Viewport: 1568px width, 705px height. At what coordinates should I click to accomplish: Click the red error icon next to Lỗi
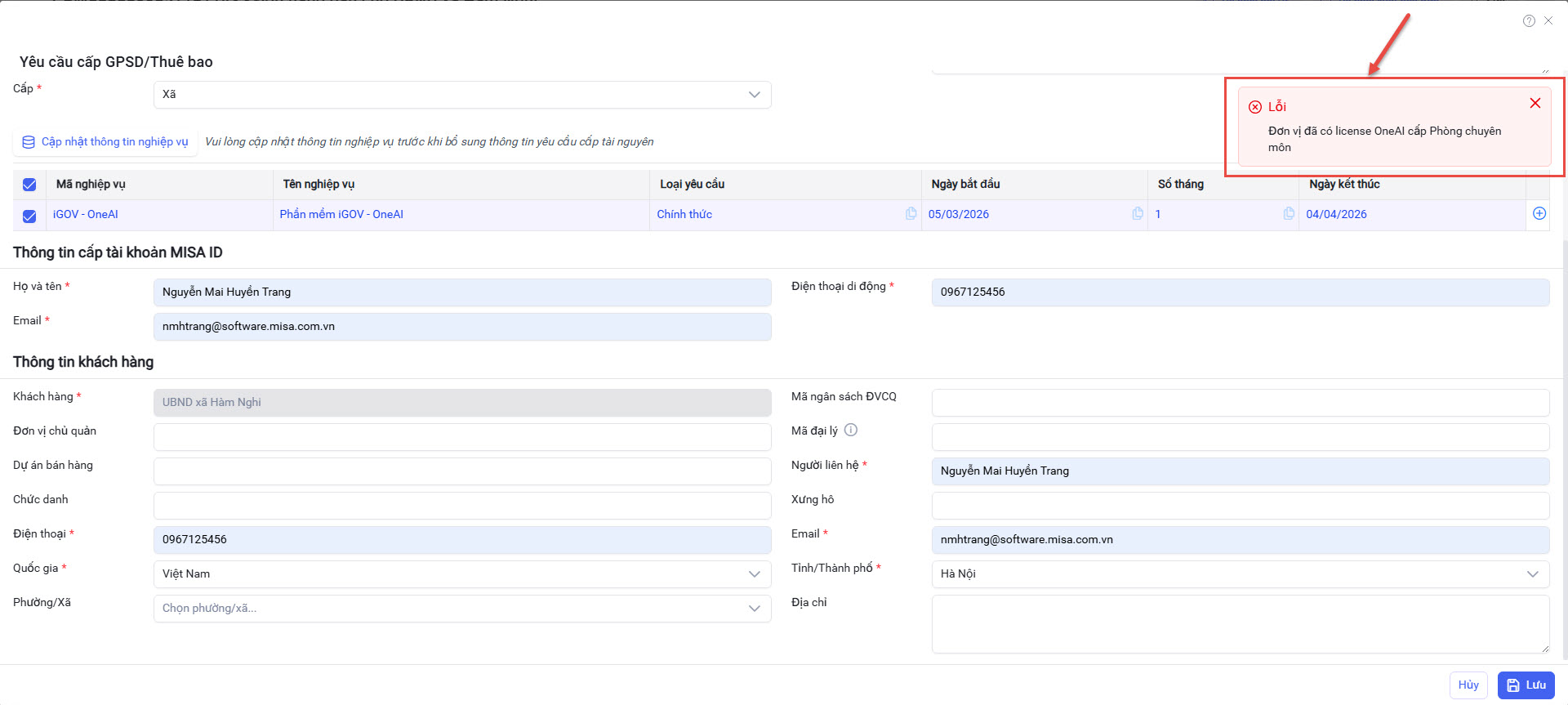point(1255,107)
